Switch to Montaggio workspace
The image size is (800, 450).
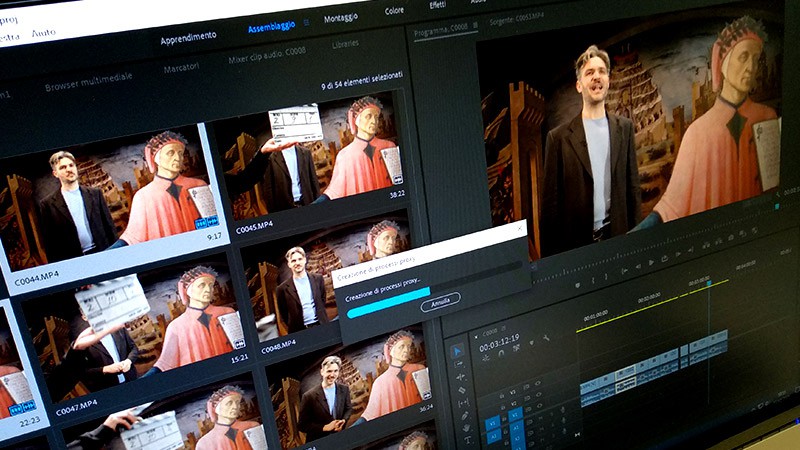pyautogui.click(x=341, y=18)
